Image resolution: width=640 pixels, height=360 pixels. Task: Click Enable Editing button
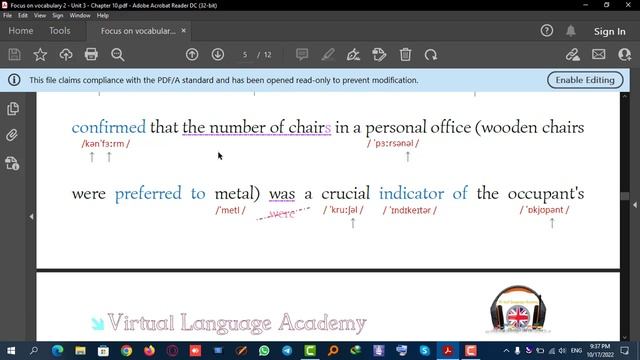585,80
